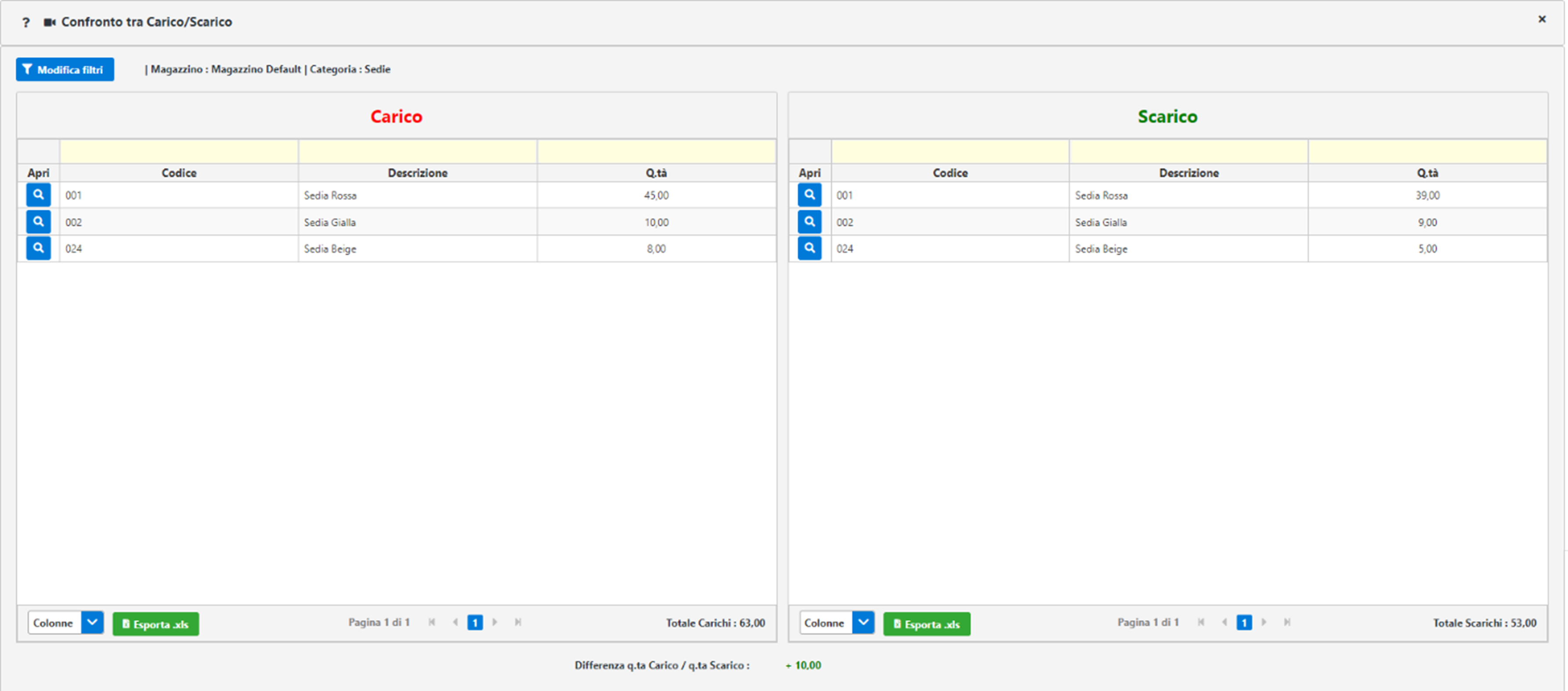Sort Scarico table by Codice header
This screenshot has width=1568, height=691.
950,173
